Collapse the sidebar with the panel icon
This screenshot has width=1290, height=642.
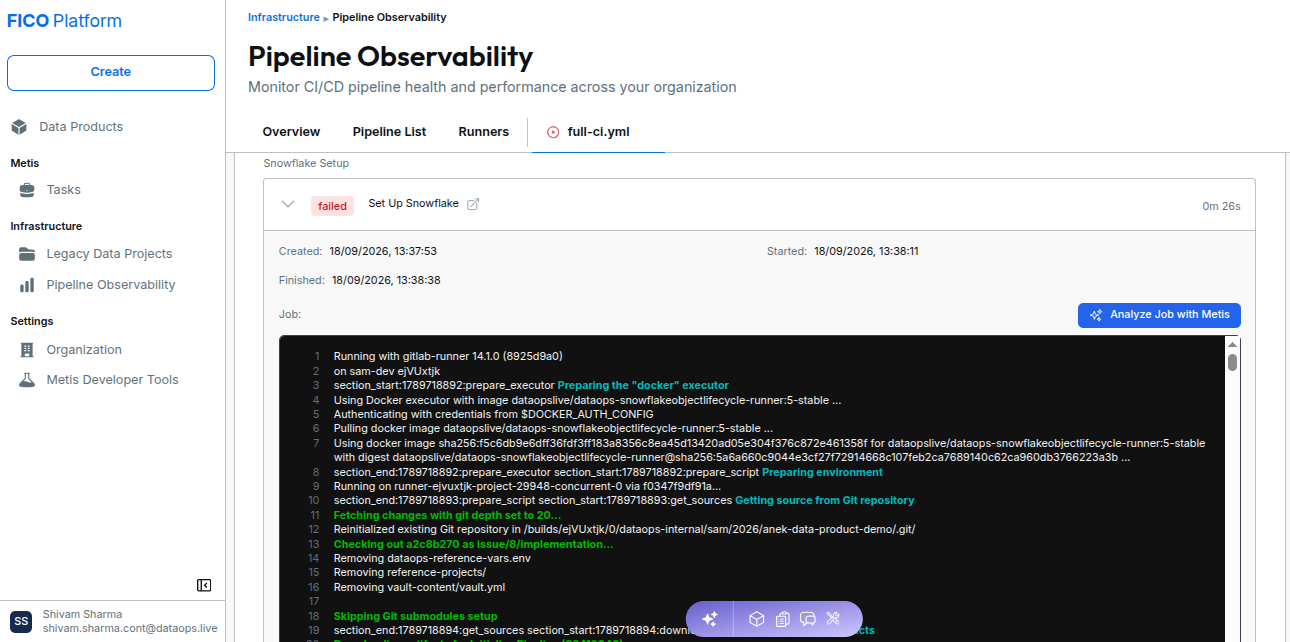pyautogui.click(x=204, y=585)
